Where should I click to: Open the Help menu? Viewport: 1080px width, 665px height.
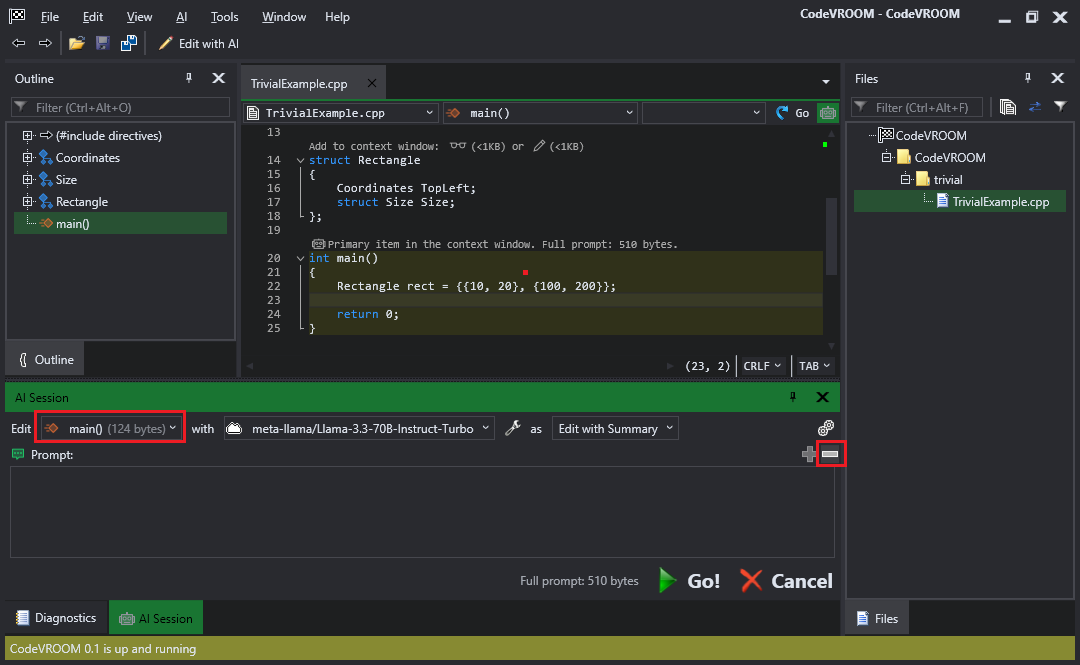click(338, 17)
